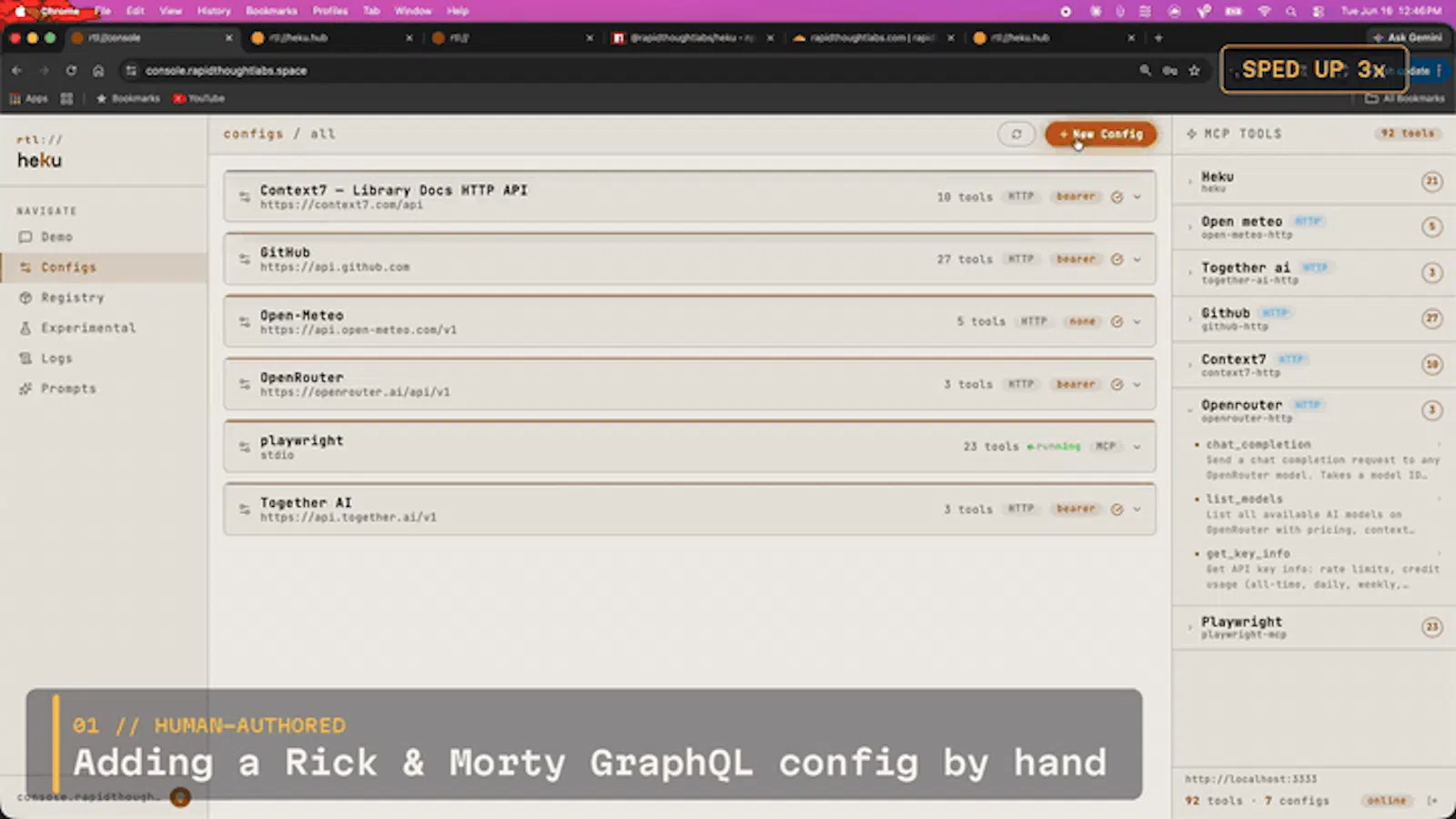Expand Open meteo in MCP Tools panel
The image size is (1456, 819).
pos(1313,227)
